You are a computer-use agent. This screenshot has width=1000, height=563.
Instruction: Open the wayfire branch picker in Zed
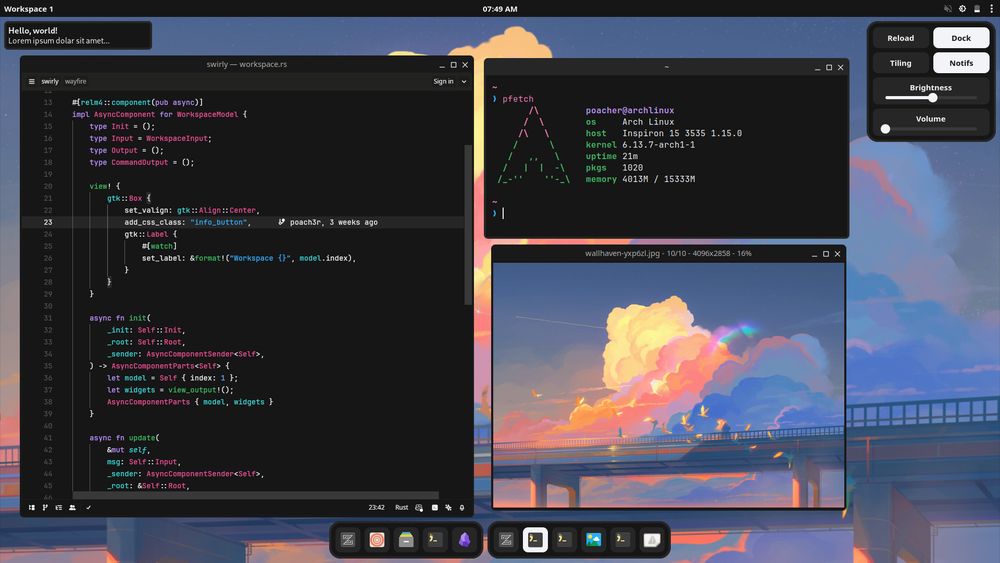75,82
